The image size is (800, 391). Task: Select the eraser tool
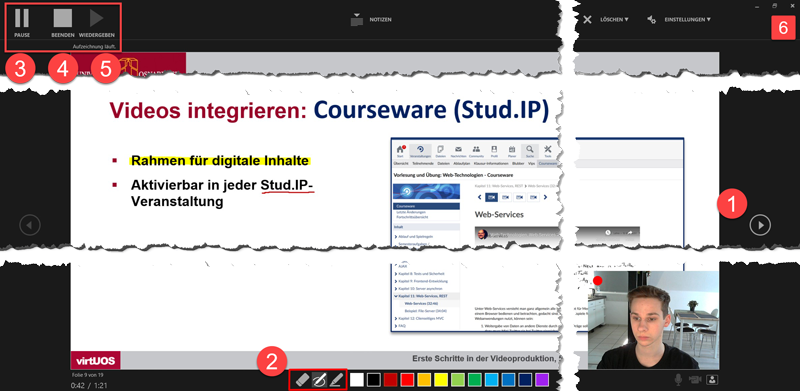coord(303,380)
